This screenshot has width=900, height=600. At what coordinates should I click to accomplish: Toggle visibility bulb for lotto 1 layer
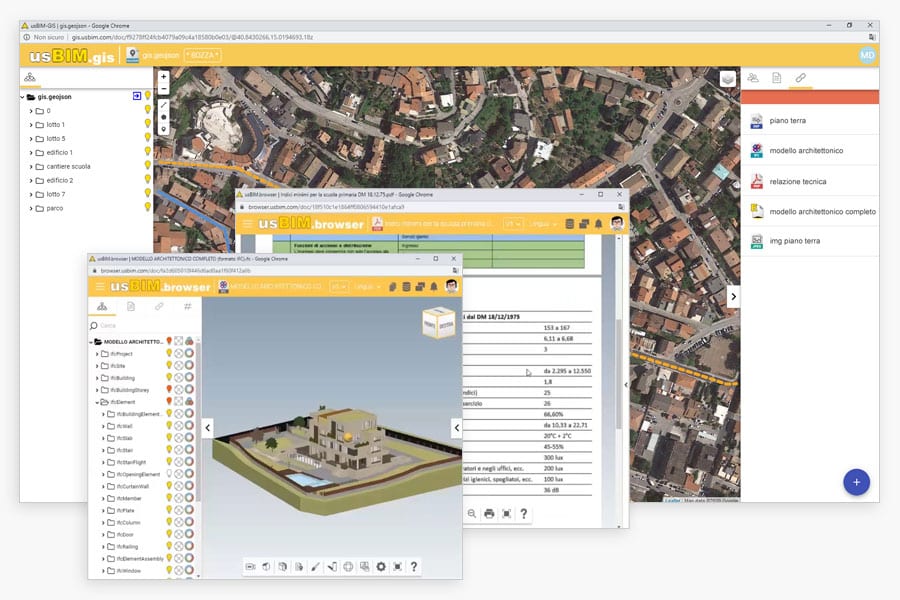[148, 123]
